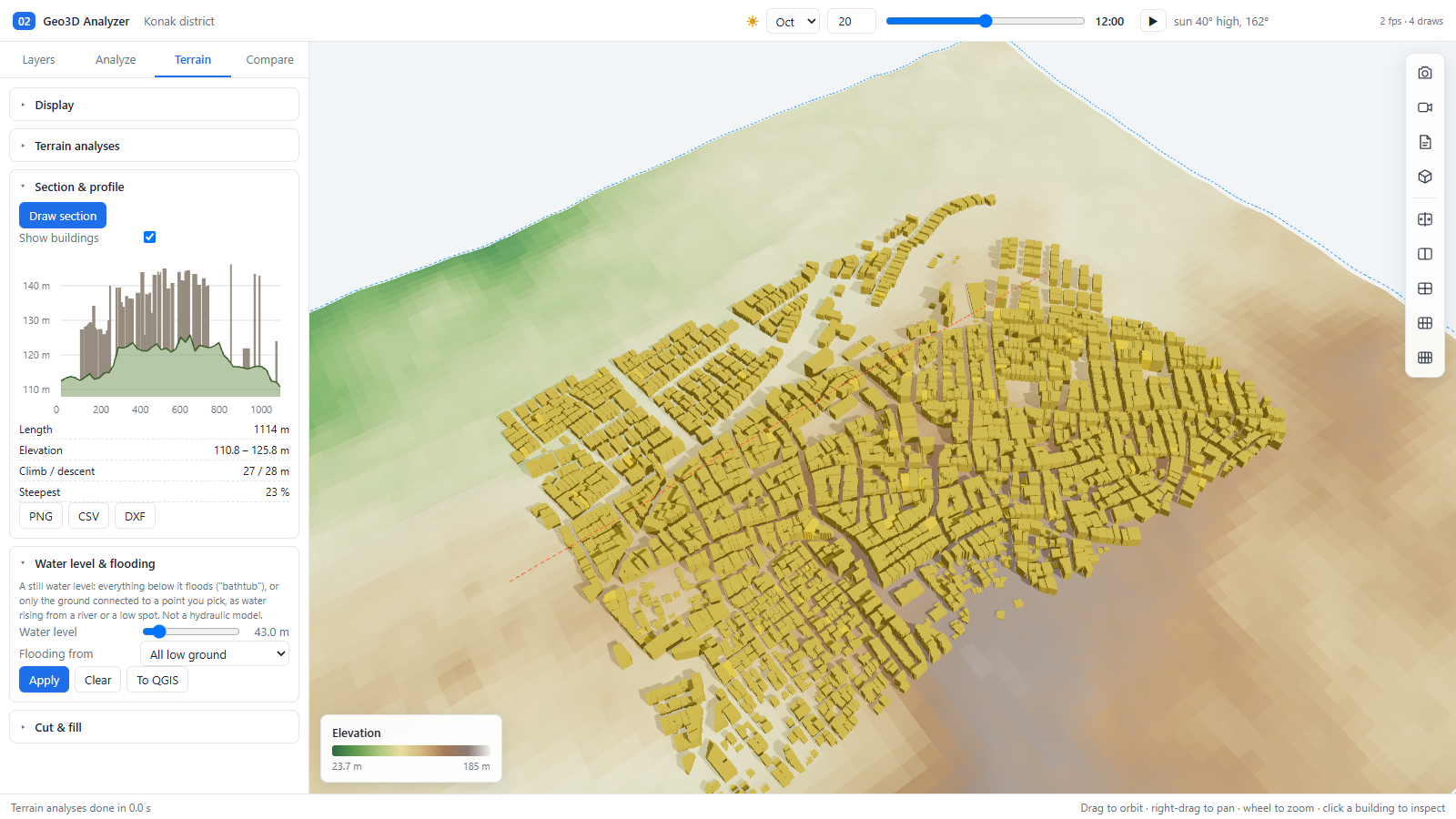Image resolution: width=1456 pixels, height=819 pixels.
Task: Switch to four-pane grid layout
Action: coord(1425,288)
